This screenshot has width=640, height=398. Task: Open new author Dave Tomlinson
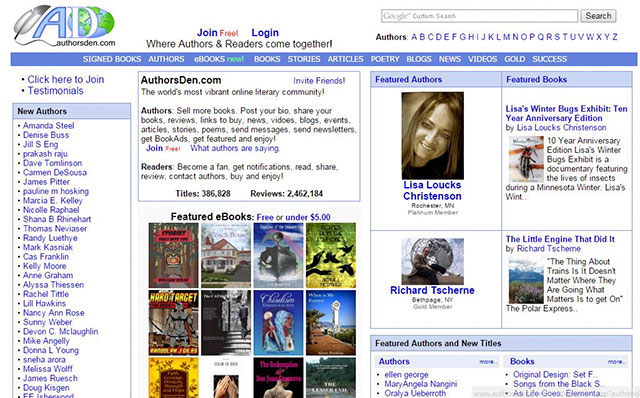[x=52, y=163]
